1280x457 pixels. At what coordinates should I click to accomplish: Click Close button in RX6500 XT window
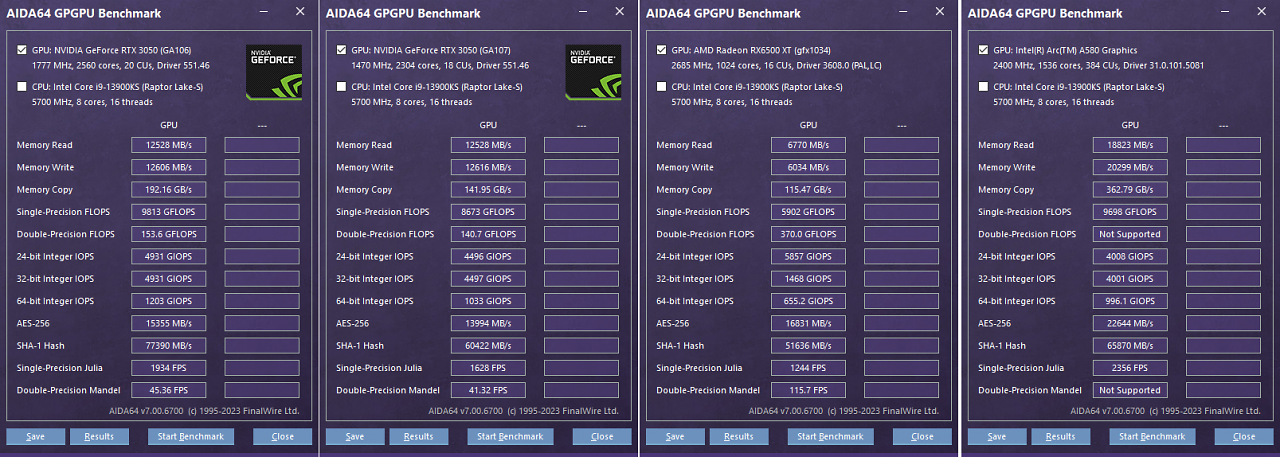click(x=922, y=436)
